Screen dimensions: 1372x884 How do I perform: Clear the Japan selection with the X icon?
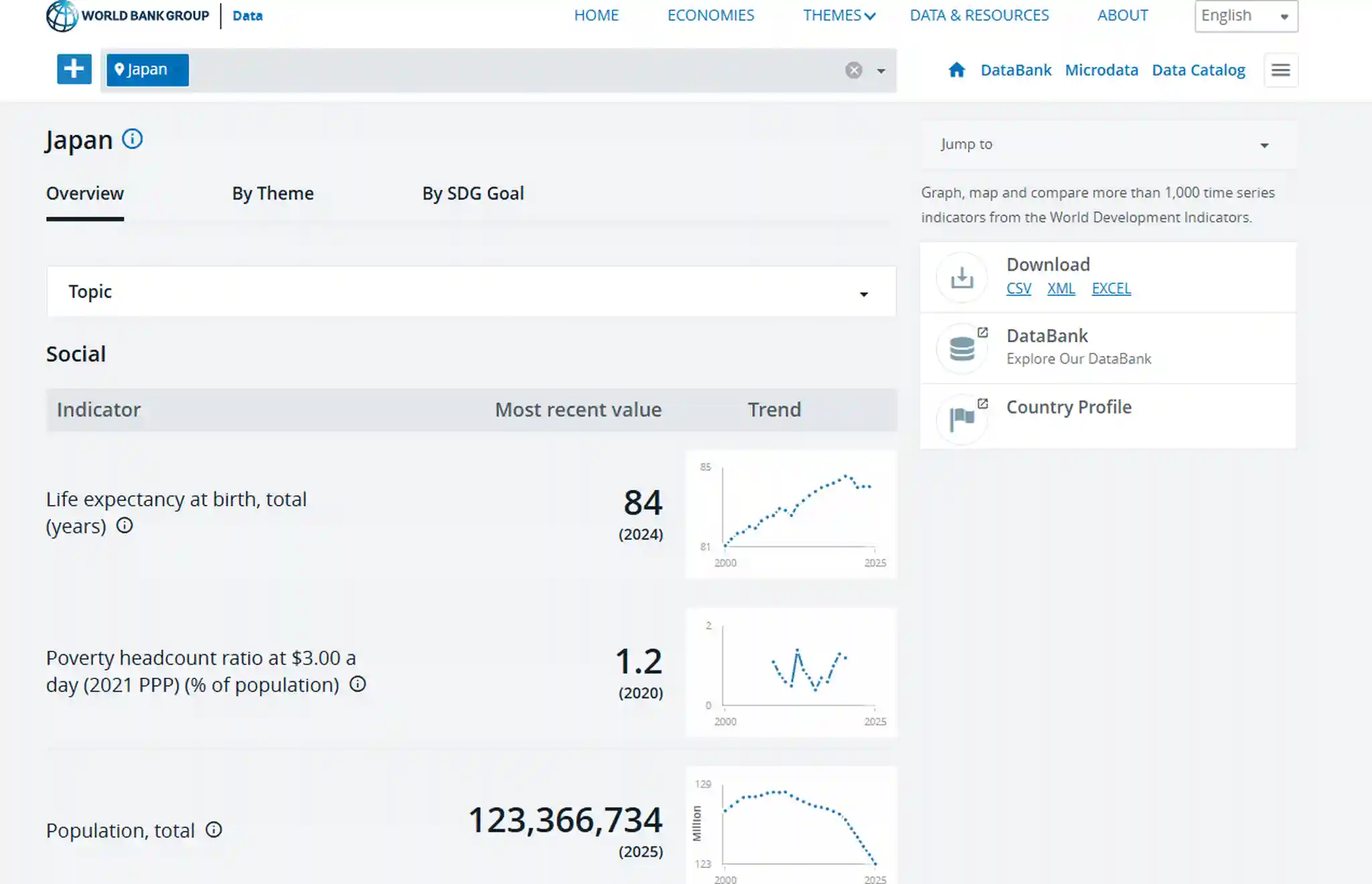point(853,70)
